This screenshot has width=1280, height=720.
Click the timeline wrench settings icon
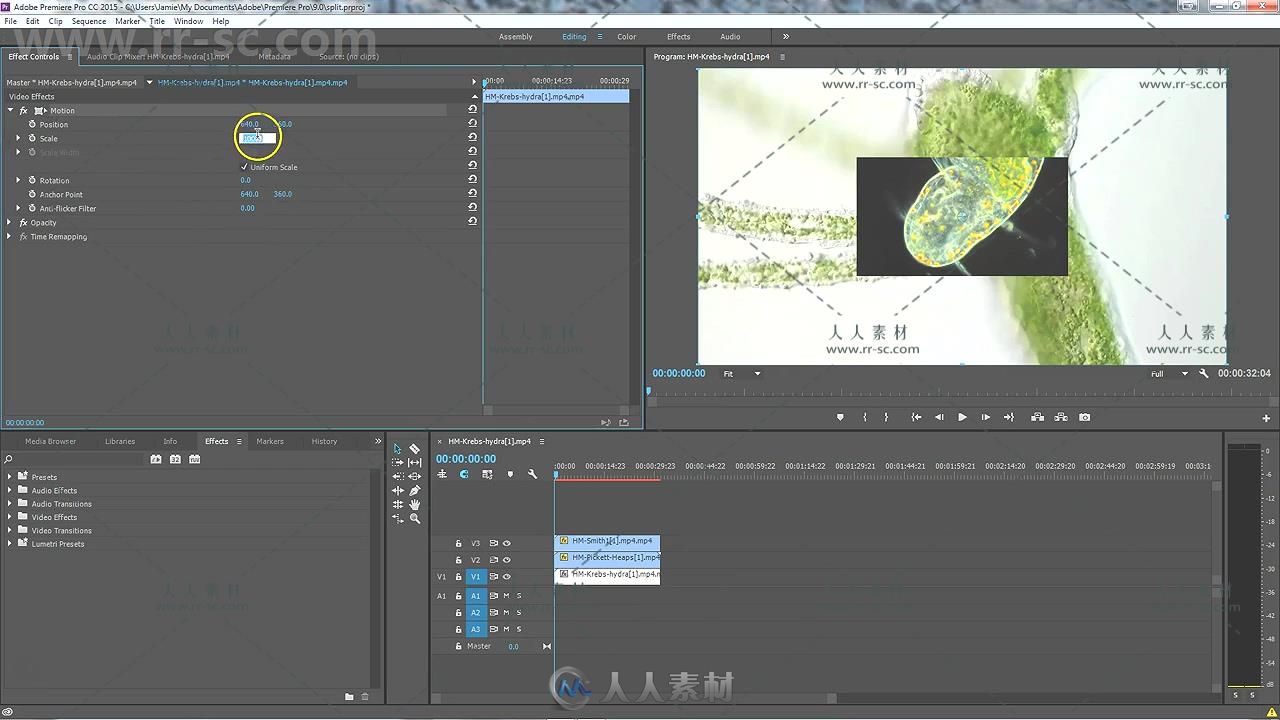coord(532,474)
